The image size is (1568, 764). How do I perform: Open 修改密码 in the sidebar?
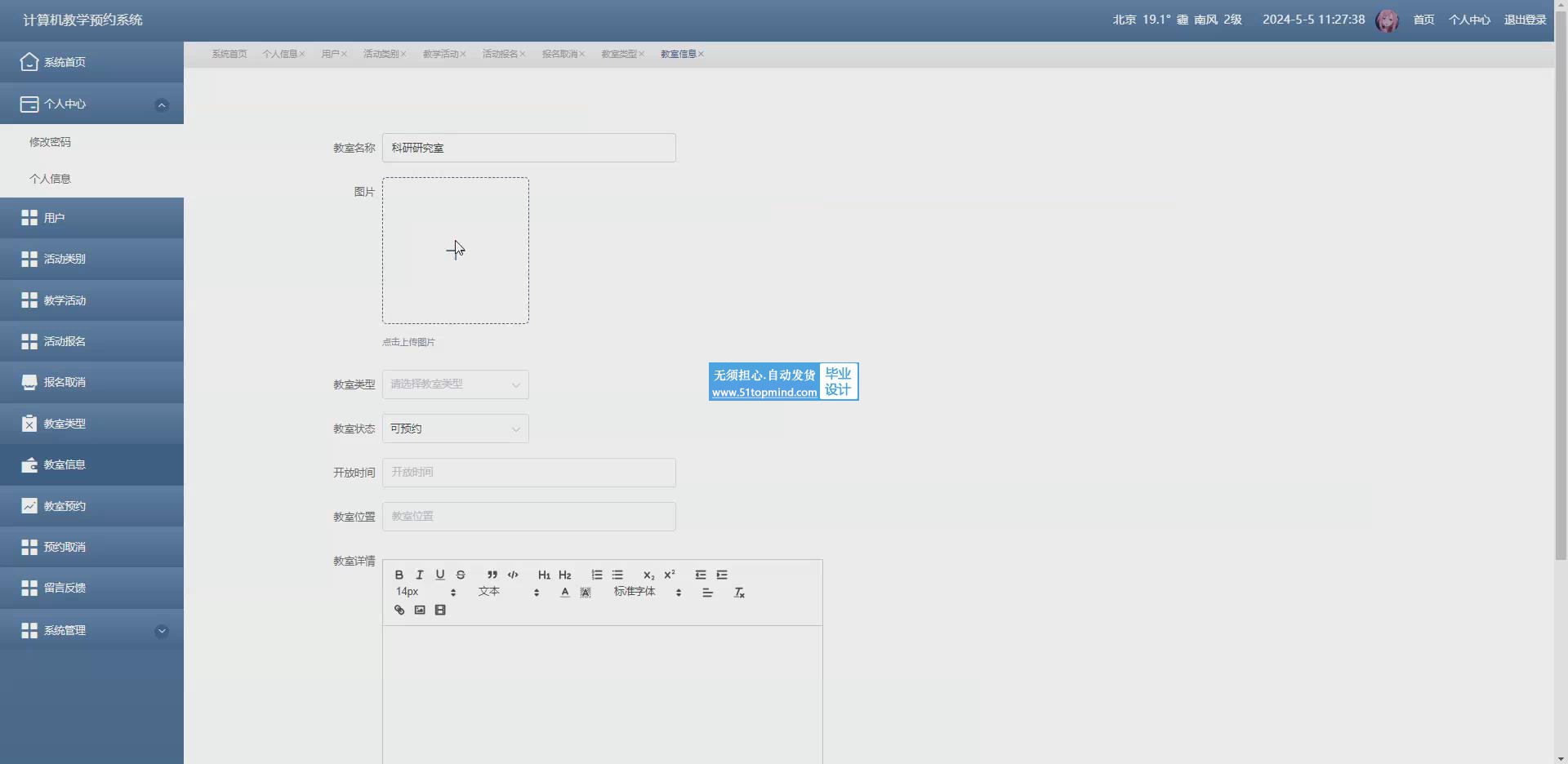(91, 142)
